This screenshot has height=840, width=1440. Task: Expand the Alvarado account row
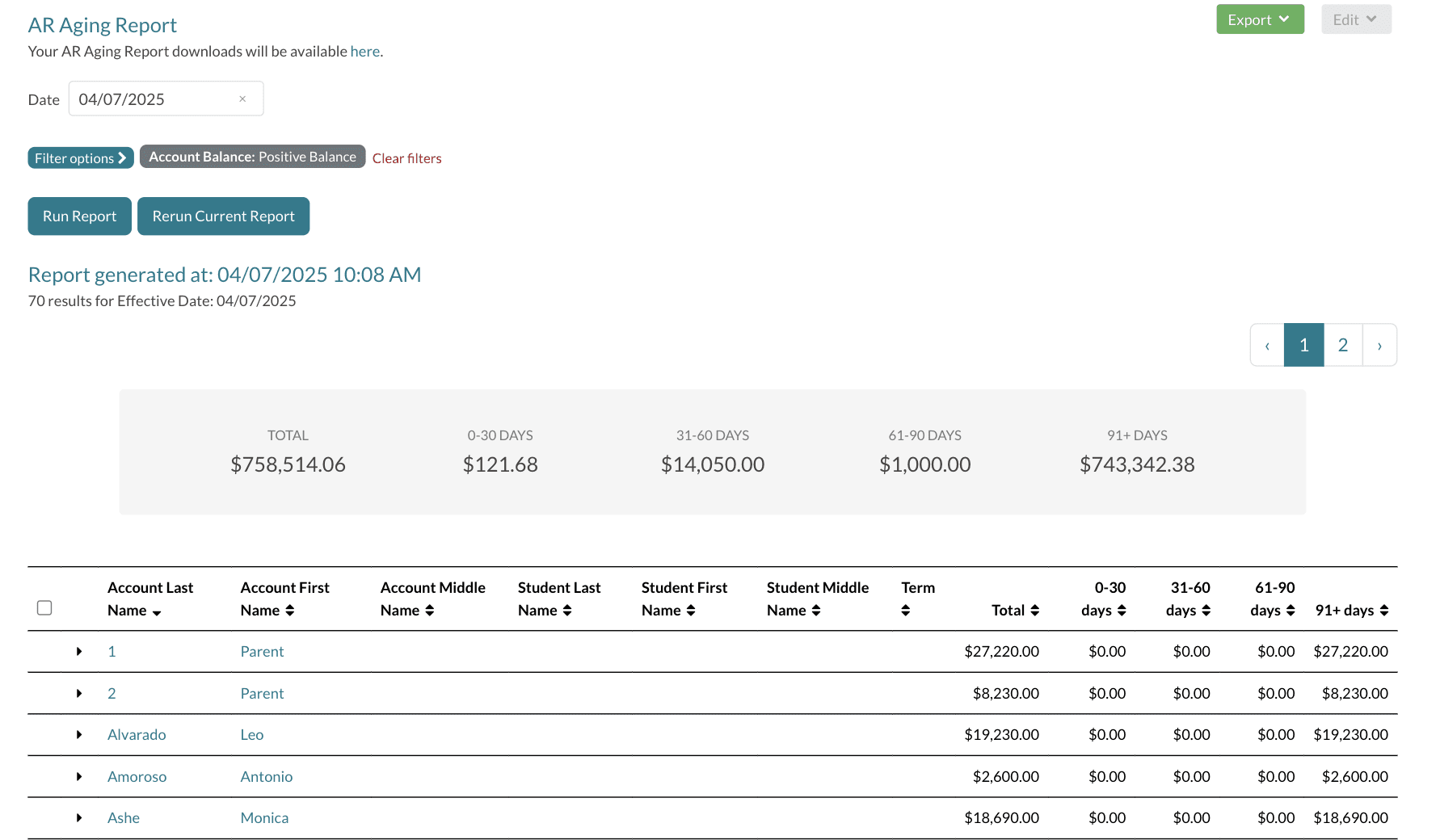pyautogui.click(x=79, y=735)
